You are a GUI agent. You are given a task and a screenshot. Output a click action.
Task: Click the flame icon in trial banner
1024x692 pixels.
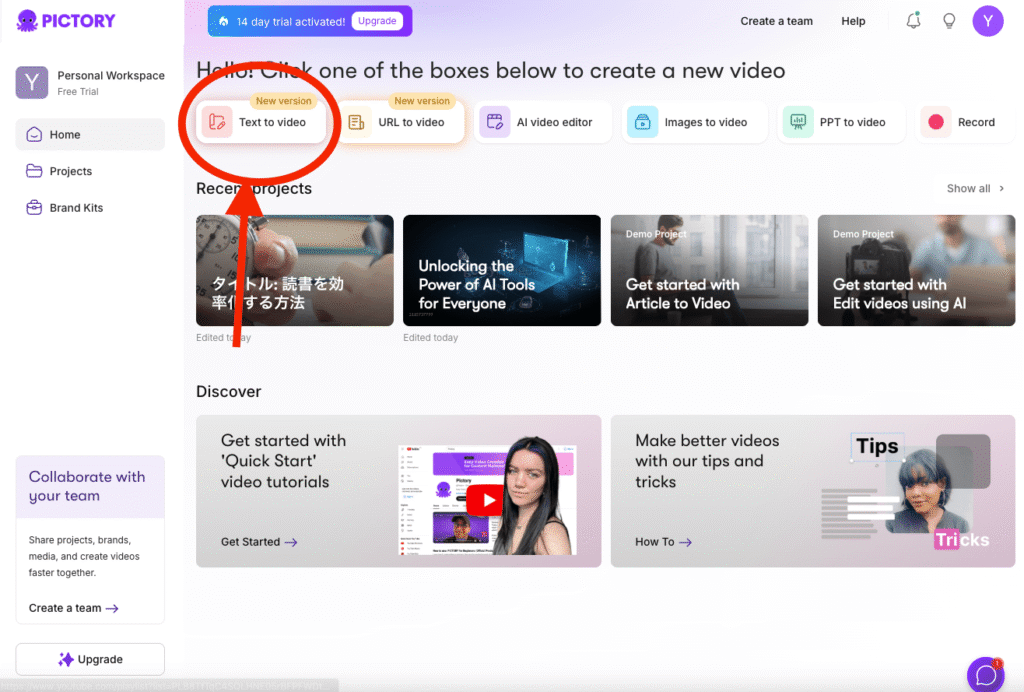tap(224, 22)
